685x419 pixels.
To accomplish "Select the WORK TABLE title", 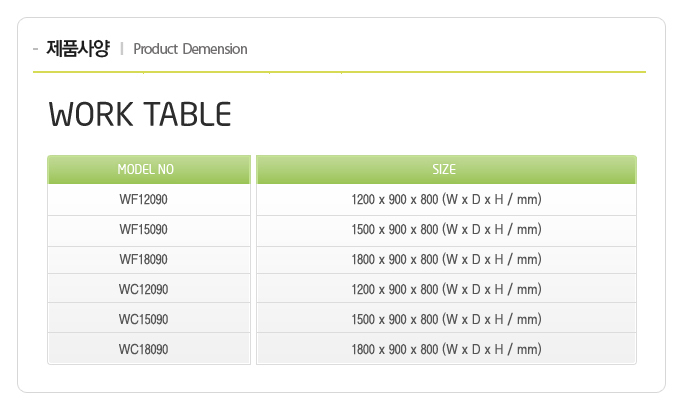I will click(x=140, y=115).
